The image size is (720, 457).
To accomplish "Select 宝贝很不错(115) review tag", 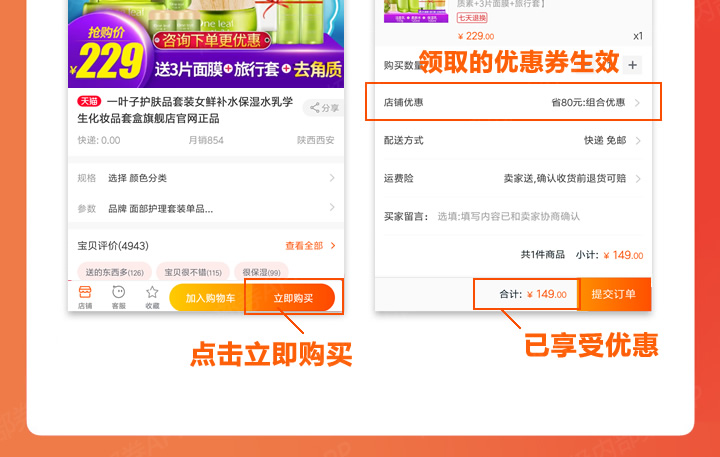I will point(193,272).
